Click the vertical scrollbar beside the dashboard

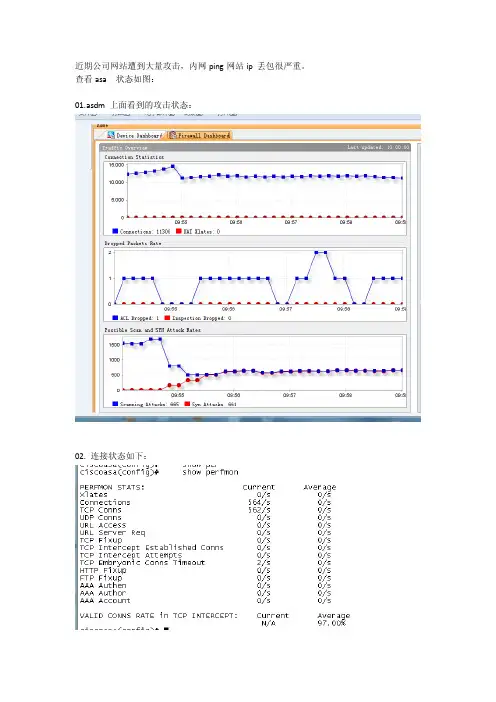[x=419, y=278]
